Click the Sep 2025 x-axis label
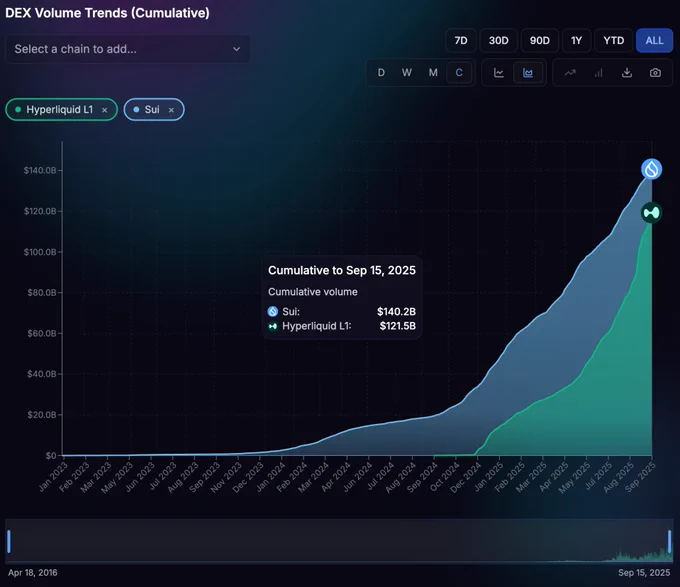The image size is (680, 587). click(640, 477)
